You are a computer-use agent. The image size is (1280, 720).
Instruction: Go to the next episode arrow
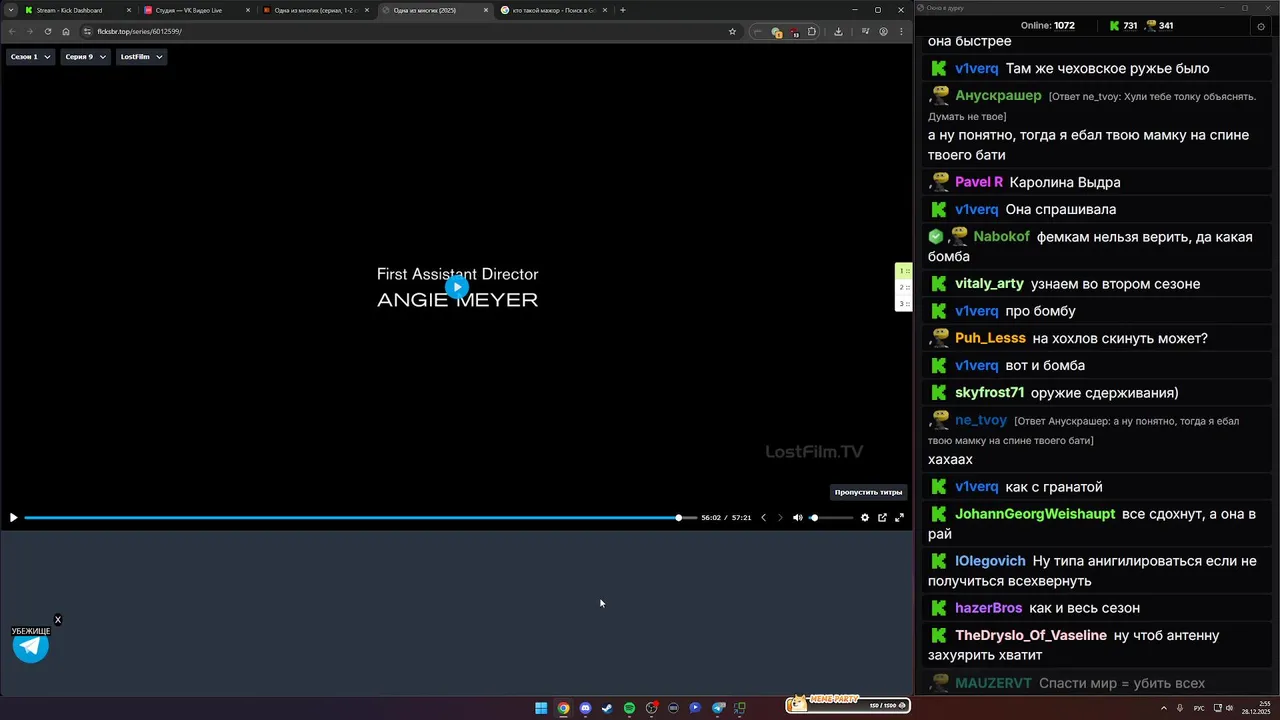pyautogui.click(x=780, y=517)
